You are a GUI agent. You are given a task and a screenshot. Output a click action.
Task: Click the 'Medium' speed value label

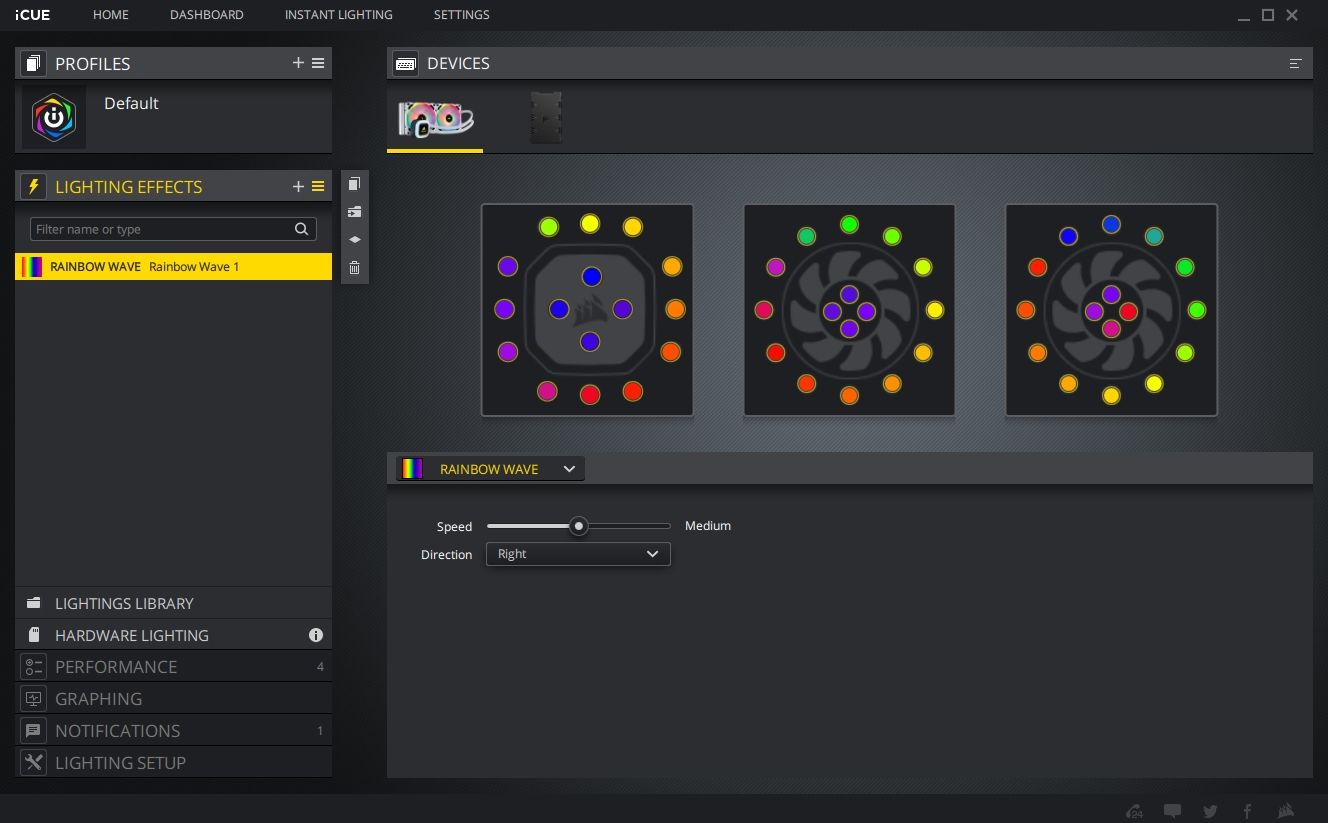pos(708,526)
